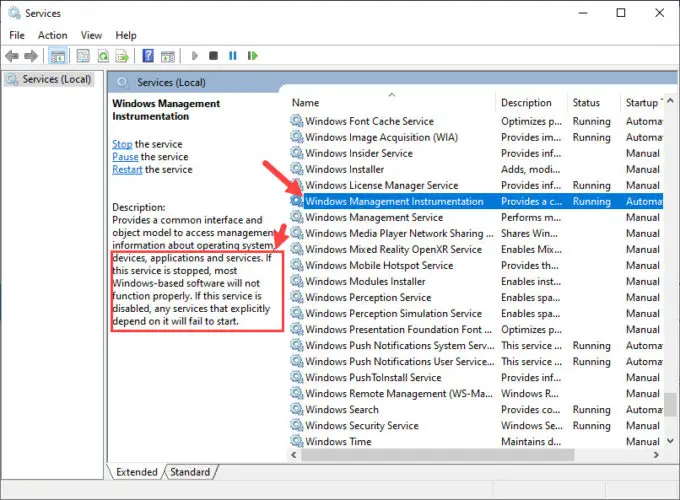
Task: Click the Refresh toolbar icon
Action: [x=103, y=56]
